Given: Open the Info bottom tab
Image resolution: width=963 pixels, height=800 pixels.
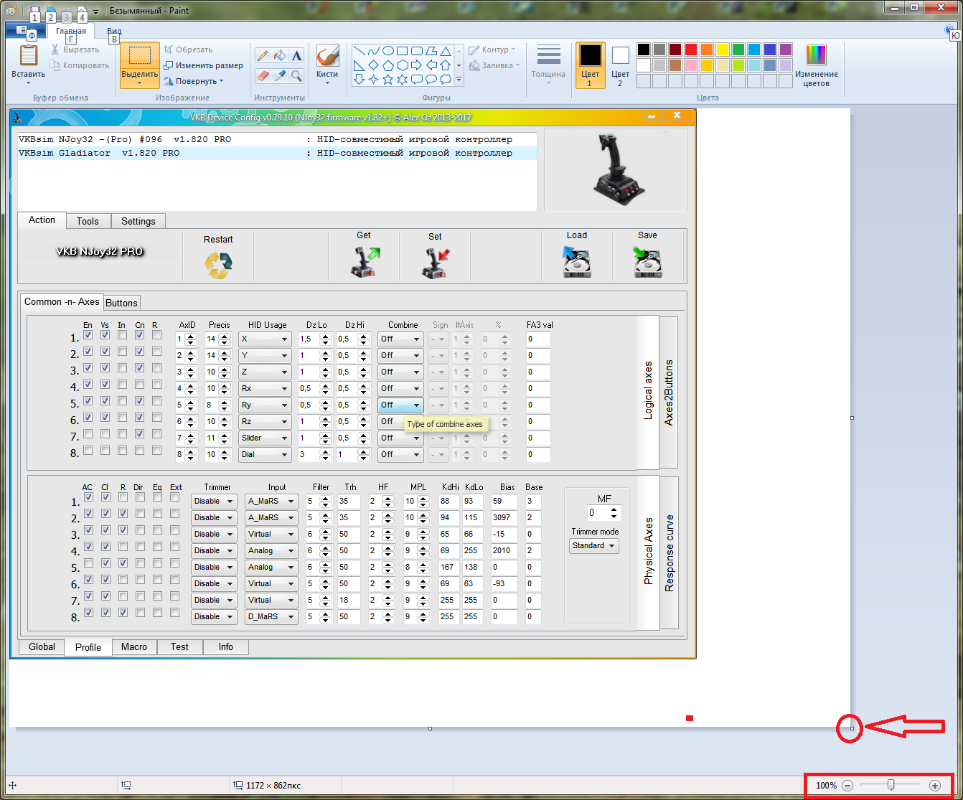Looking at the screenshot, I should pos(225,647).
